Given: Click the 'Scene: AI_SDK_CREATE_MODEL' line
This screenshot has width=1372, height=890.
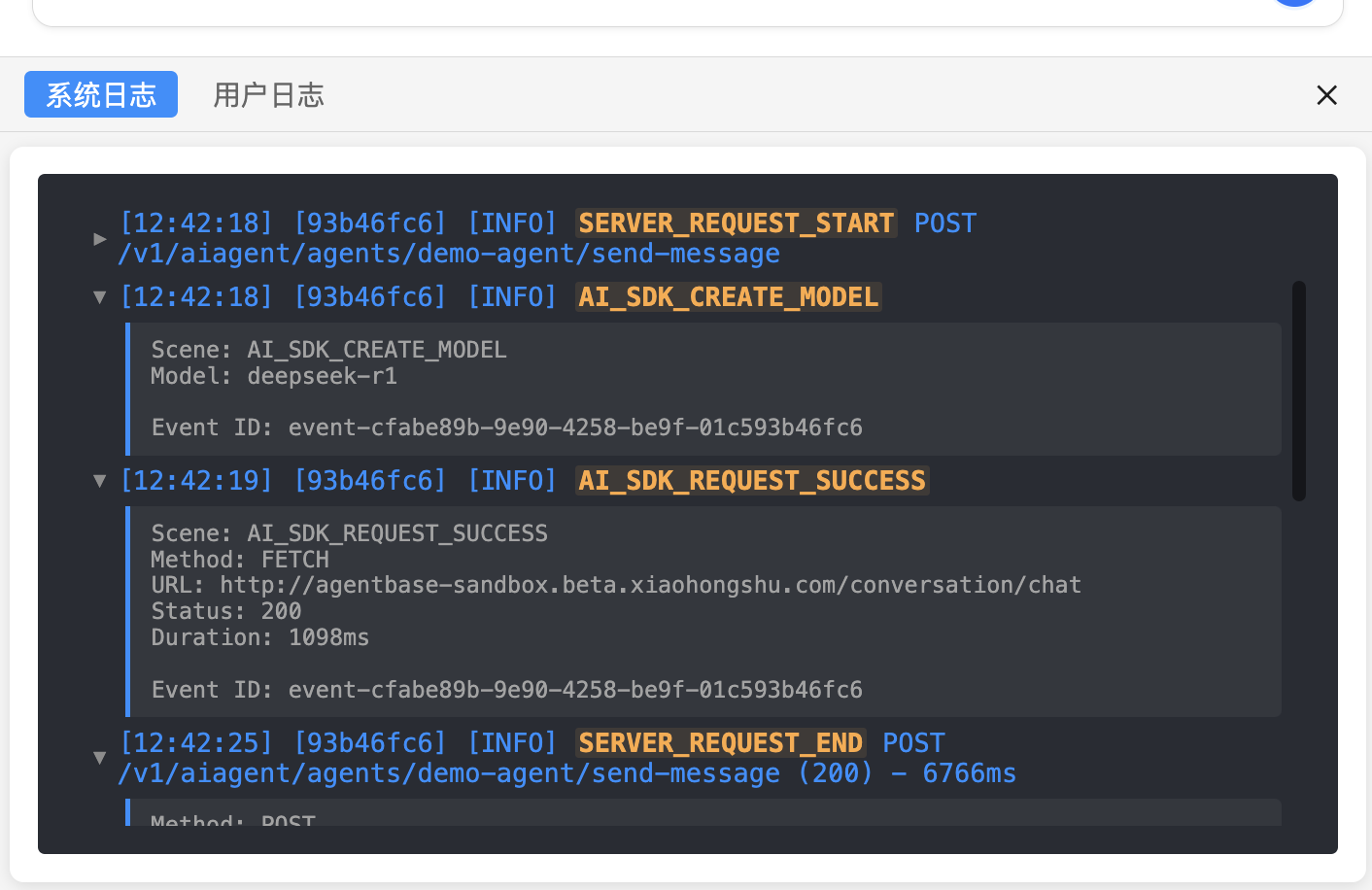Looking at the screenshot, I should click(x=328, y=350).
